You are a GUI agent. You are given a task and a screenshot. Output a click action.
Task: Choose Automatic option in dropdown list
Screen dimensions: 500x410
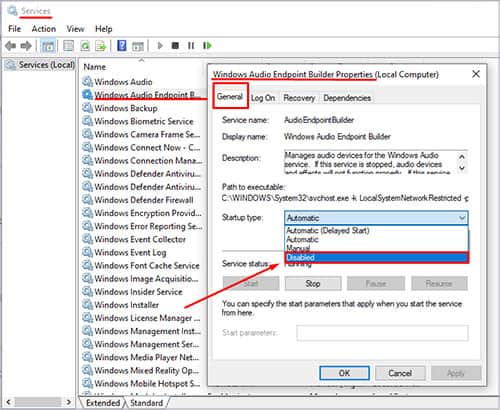point(376,239)
